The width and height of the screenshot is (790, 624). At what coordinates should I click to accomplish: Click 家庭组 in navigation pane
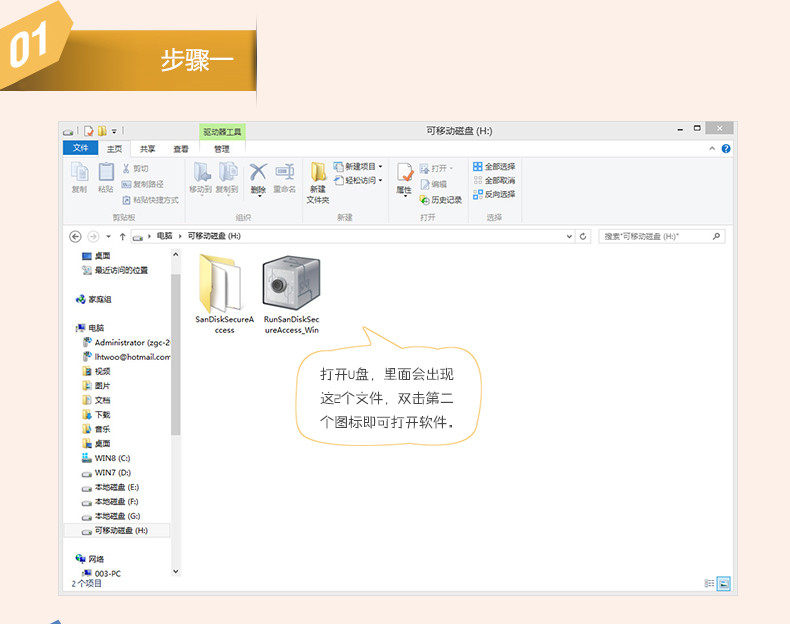click(x=94, y=300)
